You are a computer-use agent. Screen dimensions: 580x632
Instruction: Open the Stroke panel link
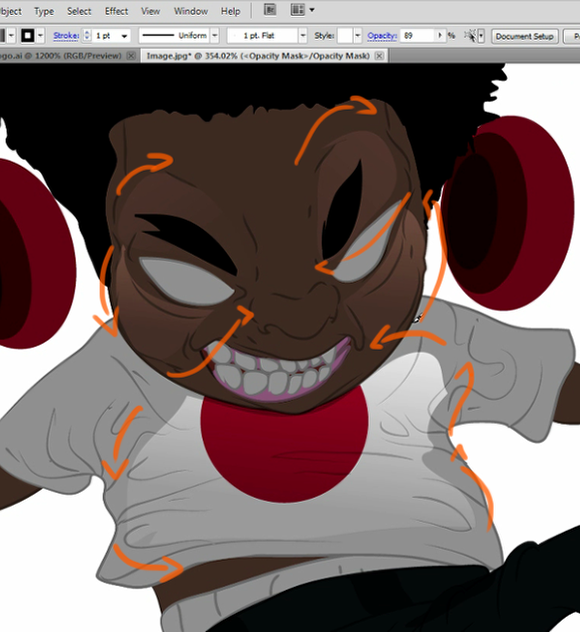66,35
